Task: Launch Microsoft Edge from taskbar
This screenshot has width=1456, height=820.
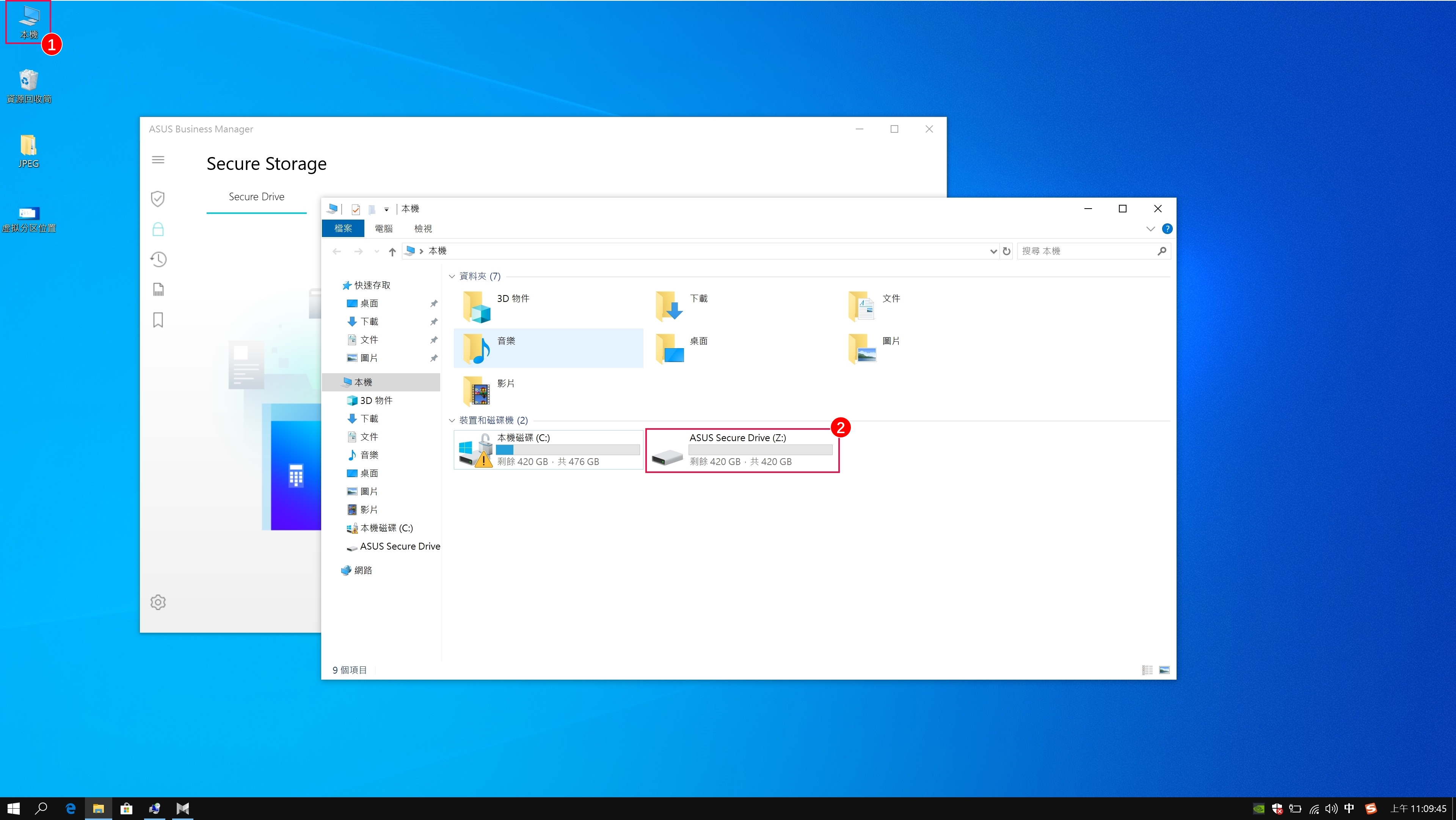Action: 70,809
